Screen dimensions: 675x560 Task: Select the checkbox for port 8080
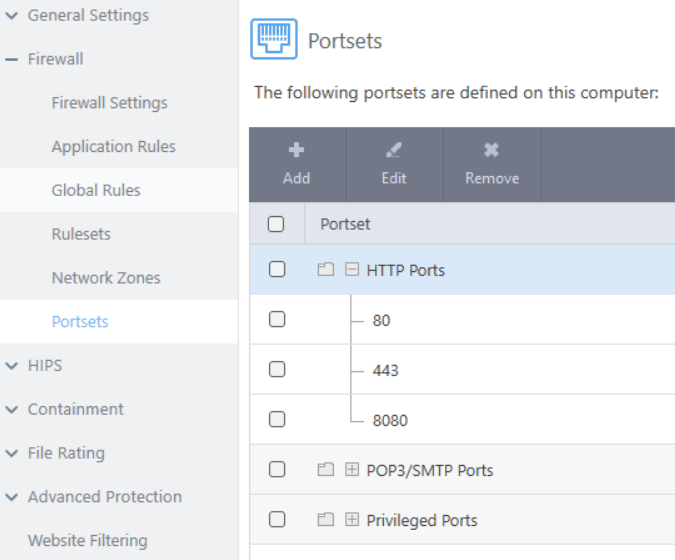pyautogui.click(x=277, y=419)
